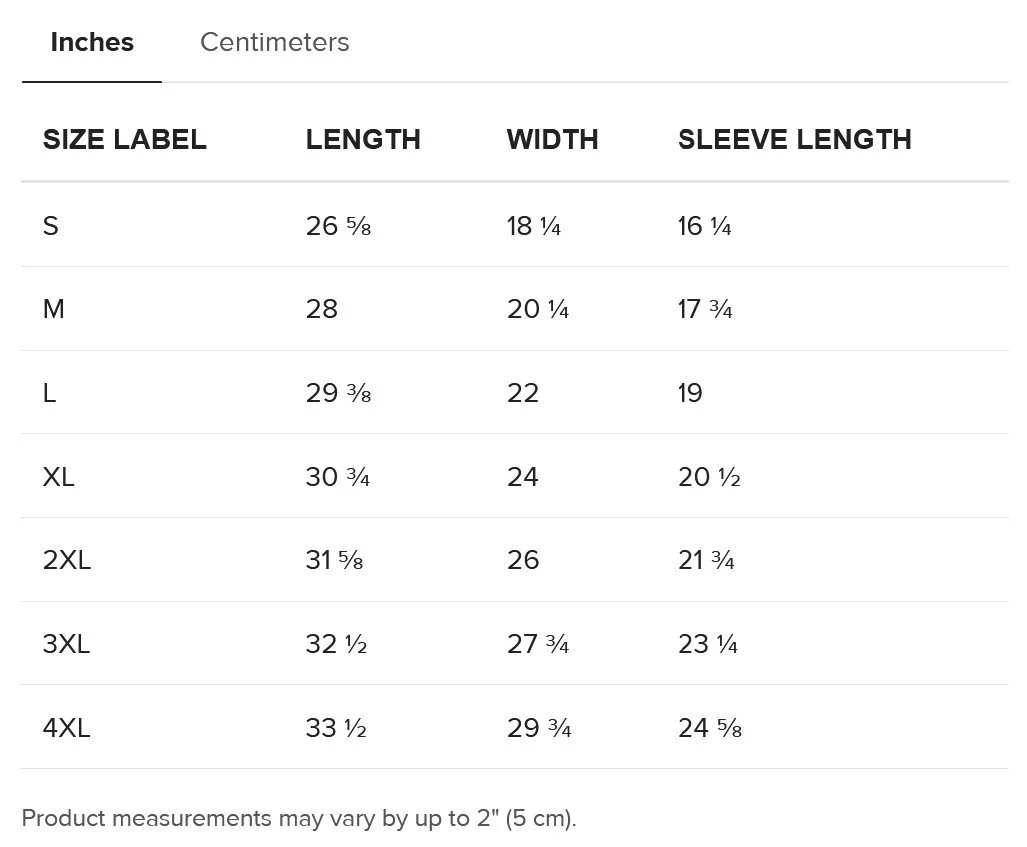The image size is (1027, 847).
Task: Click the sleeve length value 19 for L
Action: (x=690, y=393)
